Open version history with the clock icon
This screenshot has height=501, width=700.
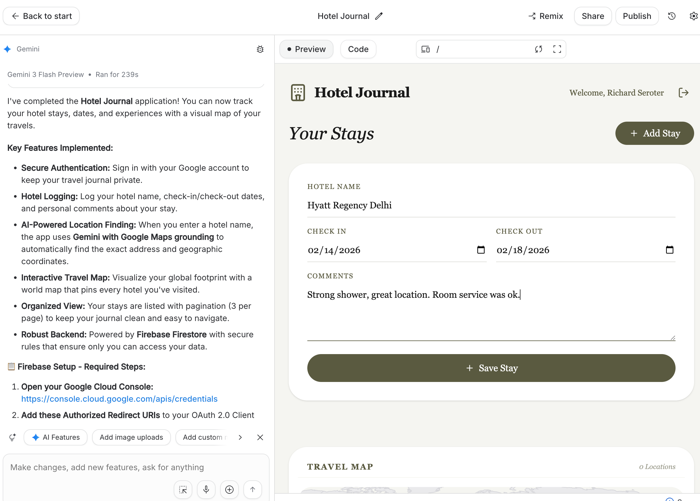pos(672,16)
